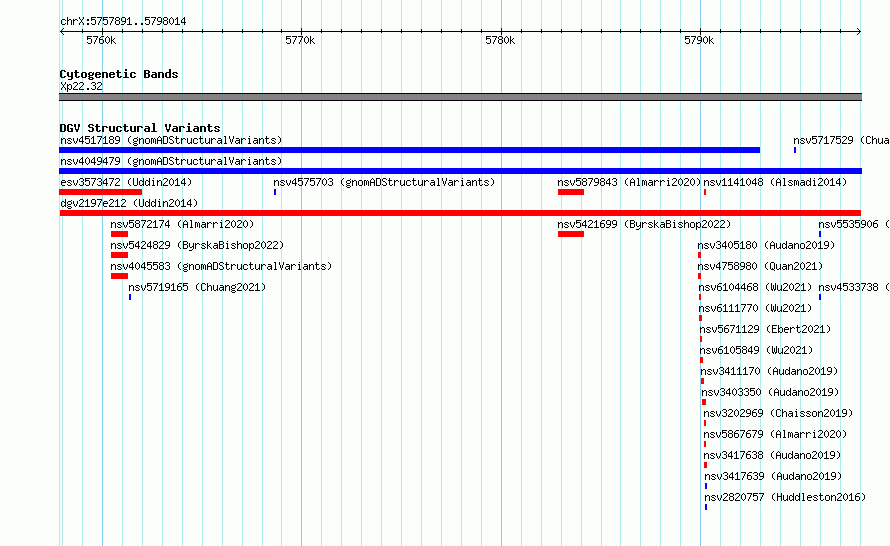The width and height of the screenshot is (890, 546).
Task: Click the red nsv5424829 variant bar
Action: (x=119, y=255)
